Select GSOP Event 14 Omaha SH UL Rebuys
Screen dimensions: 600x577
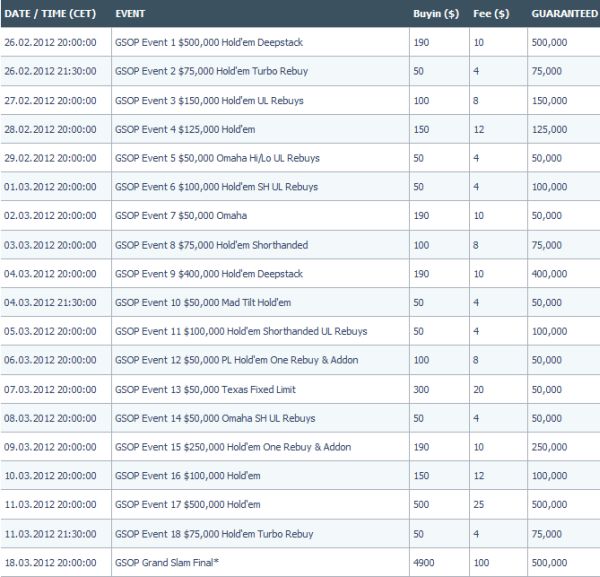(x=215, y=418)
